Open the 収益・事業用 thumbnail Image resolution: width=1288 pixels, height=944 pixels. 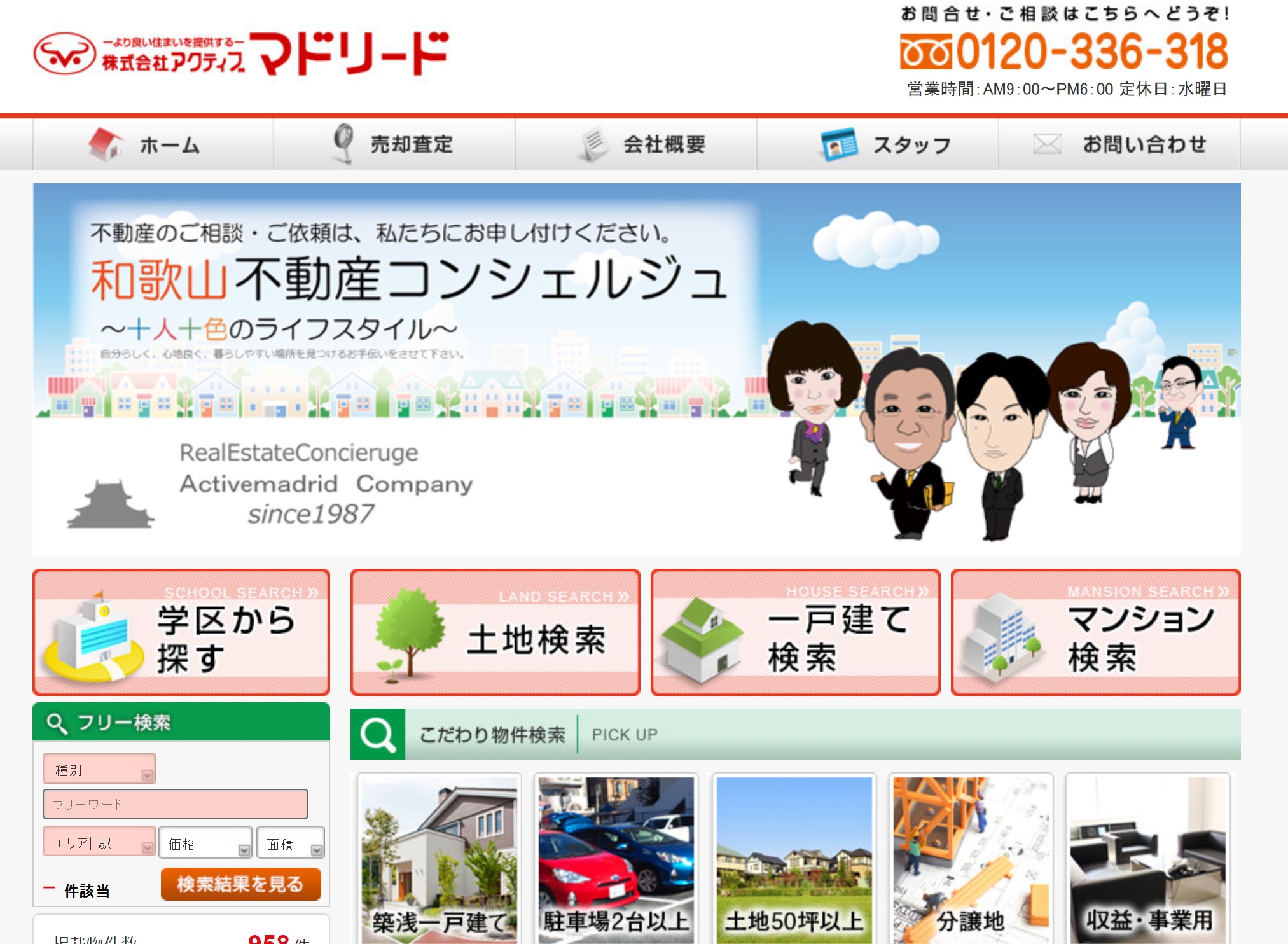pos(1148,857)
